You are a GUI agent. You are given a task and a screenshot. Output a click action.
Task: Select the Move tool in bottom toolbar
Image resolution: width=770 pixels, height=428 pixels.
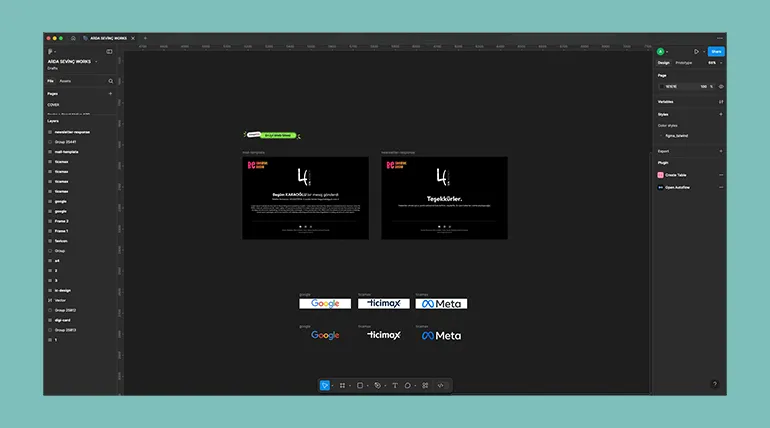coord(324,385)
